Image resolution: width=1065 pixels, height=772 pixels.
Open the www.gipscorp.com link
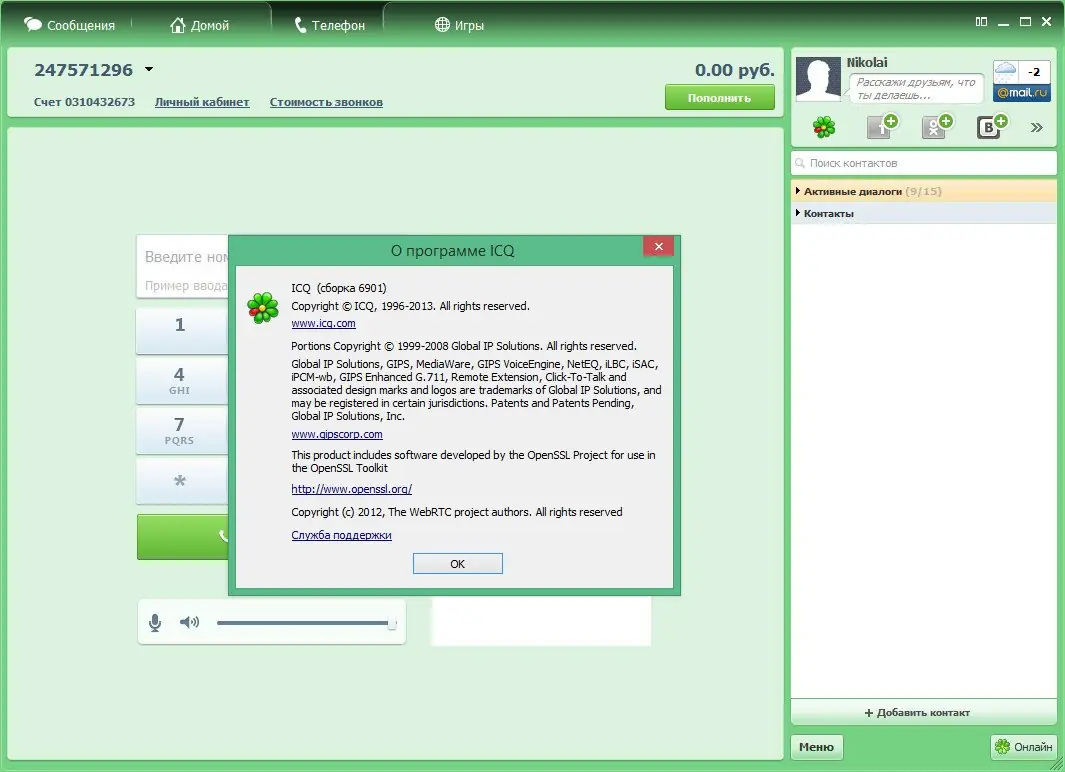pos(337,435)
